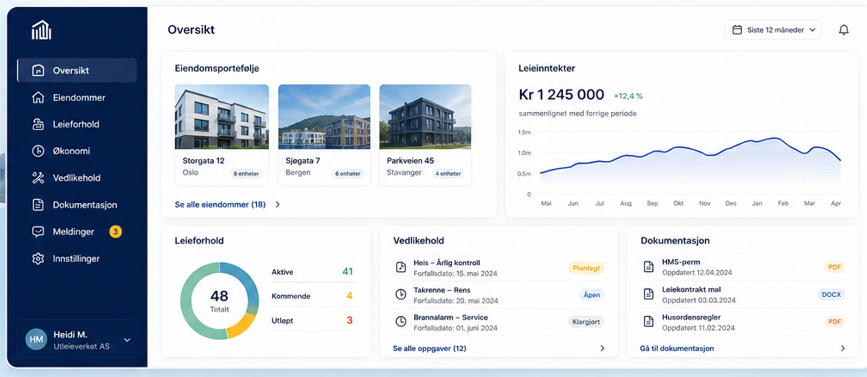This screenshot has width=867, height=377.
Task: Click the Oversikt house icon in sidebar
Action: click(38, 71)
